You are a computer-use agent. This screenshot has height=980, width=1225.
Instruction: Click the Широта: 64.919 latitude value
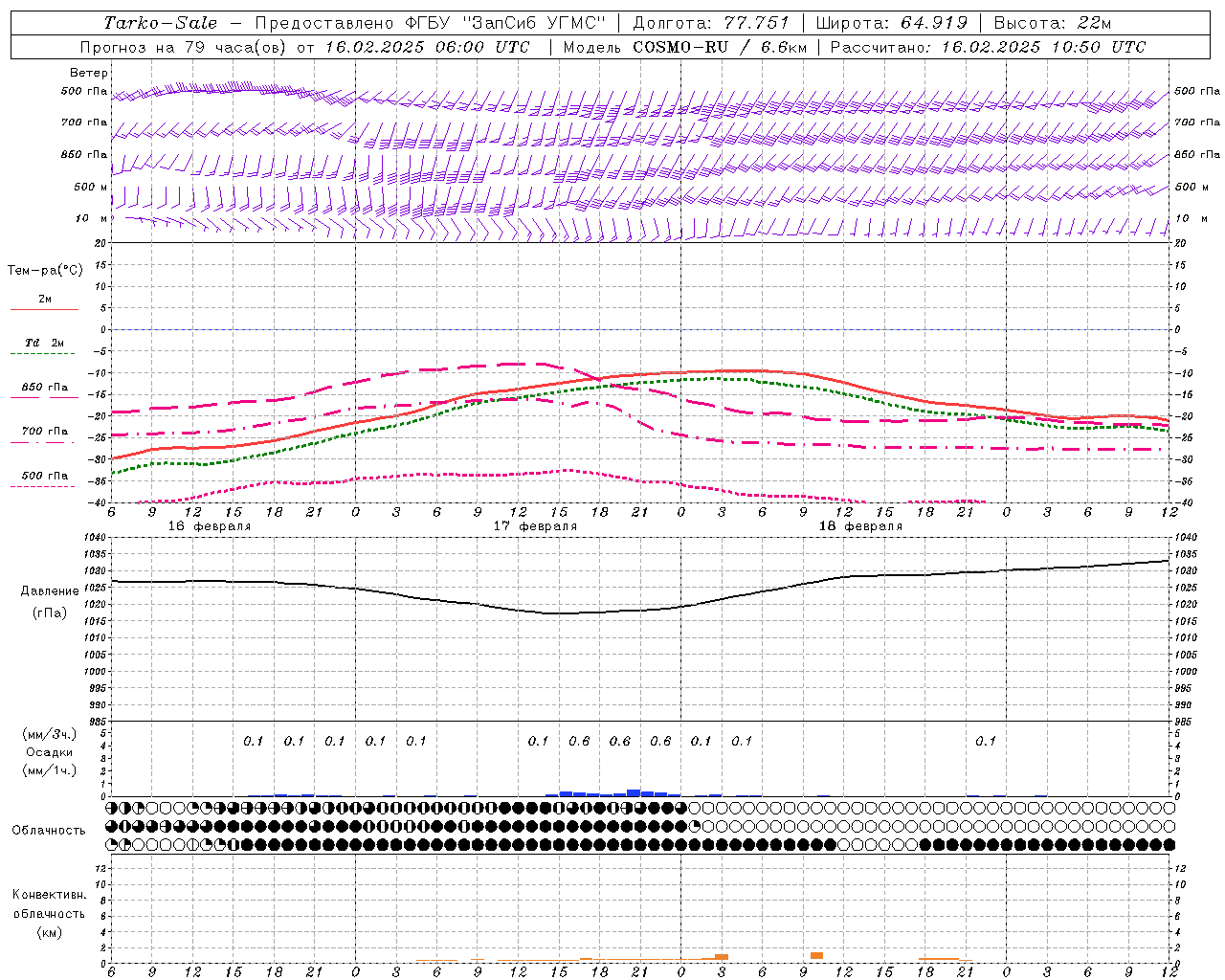(891, 23)
